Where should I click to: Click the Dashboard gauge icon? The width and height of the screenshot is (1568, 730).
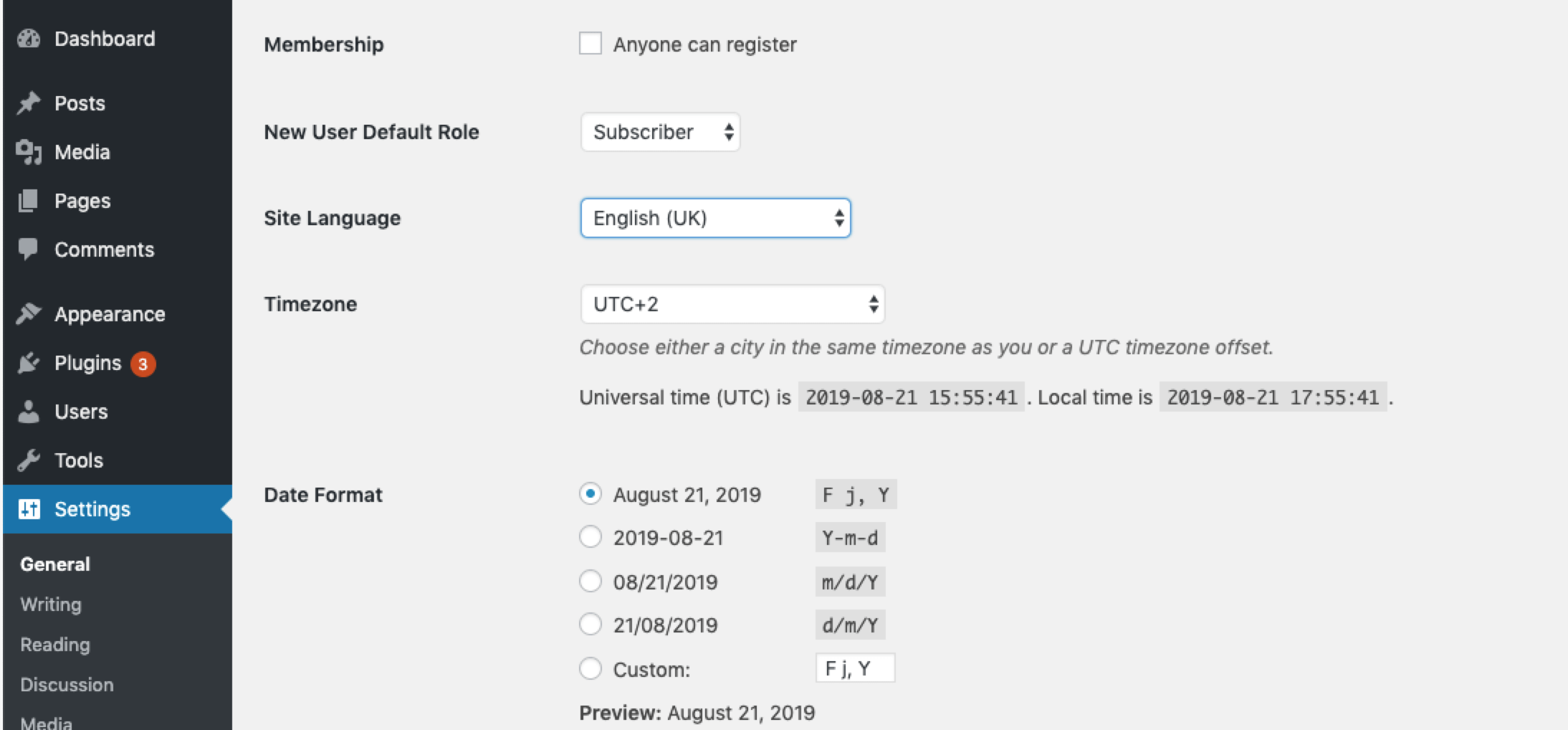click(29, 39)
